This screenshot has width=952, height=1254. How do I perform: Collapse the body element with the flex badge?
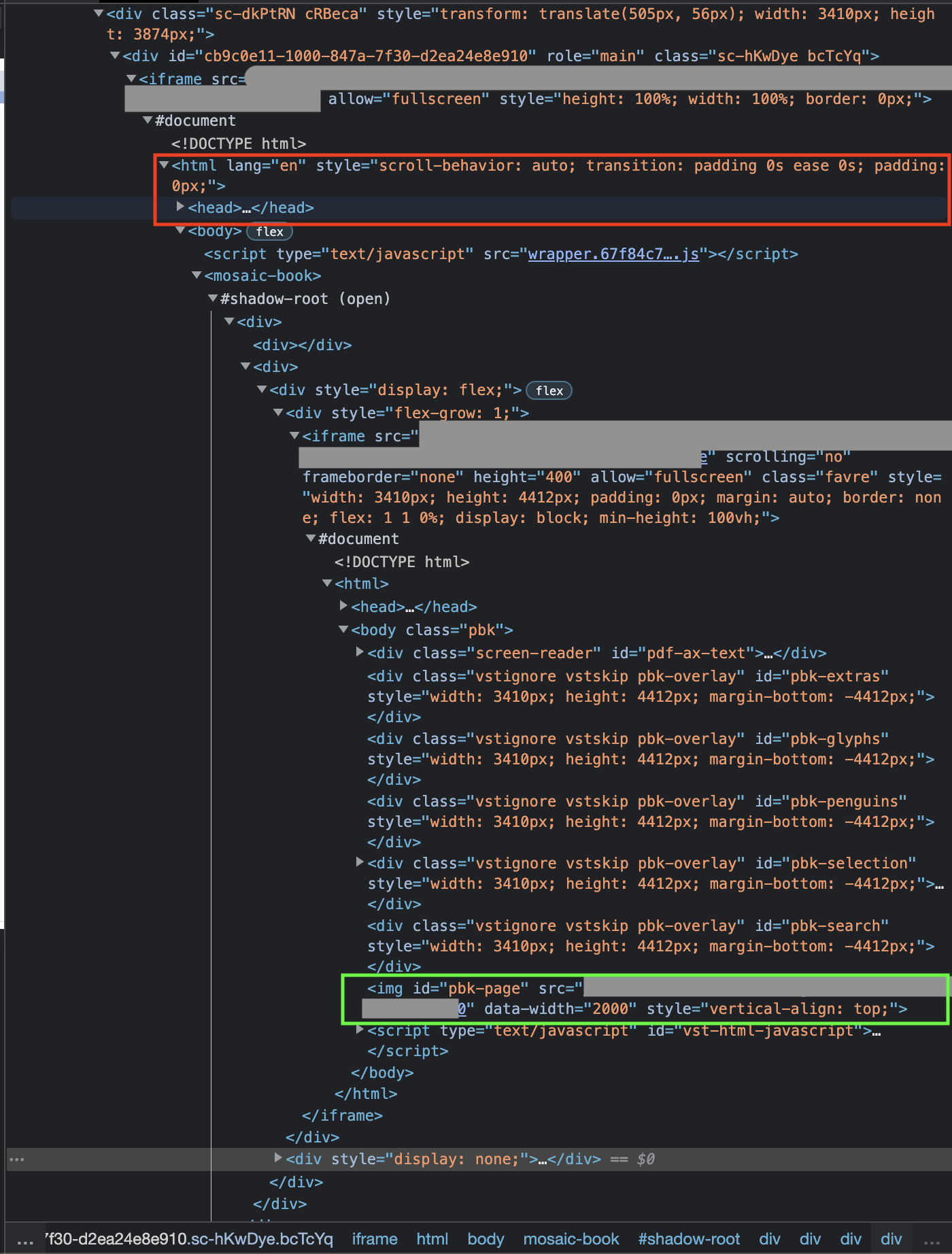[x=180, y=231]
